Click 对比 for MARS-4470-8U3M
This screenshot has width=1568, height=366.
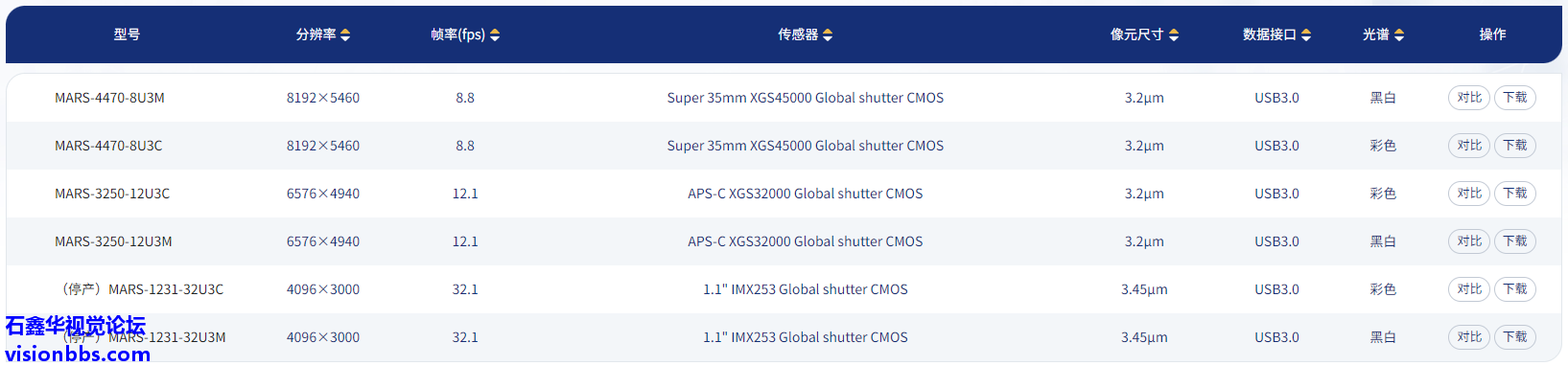tap(1469, 98)
